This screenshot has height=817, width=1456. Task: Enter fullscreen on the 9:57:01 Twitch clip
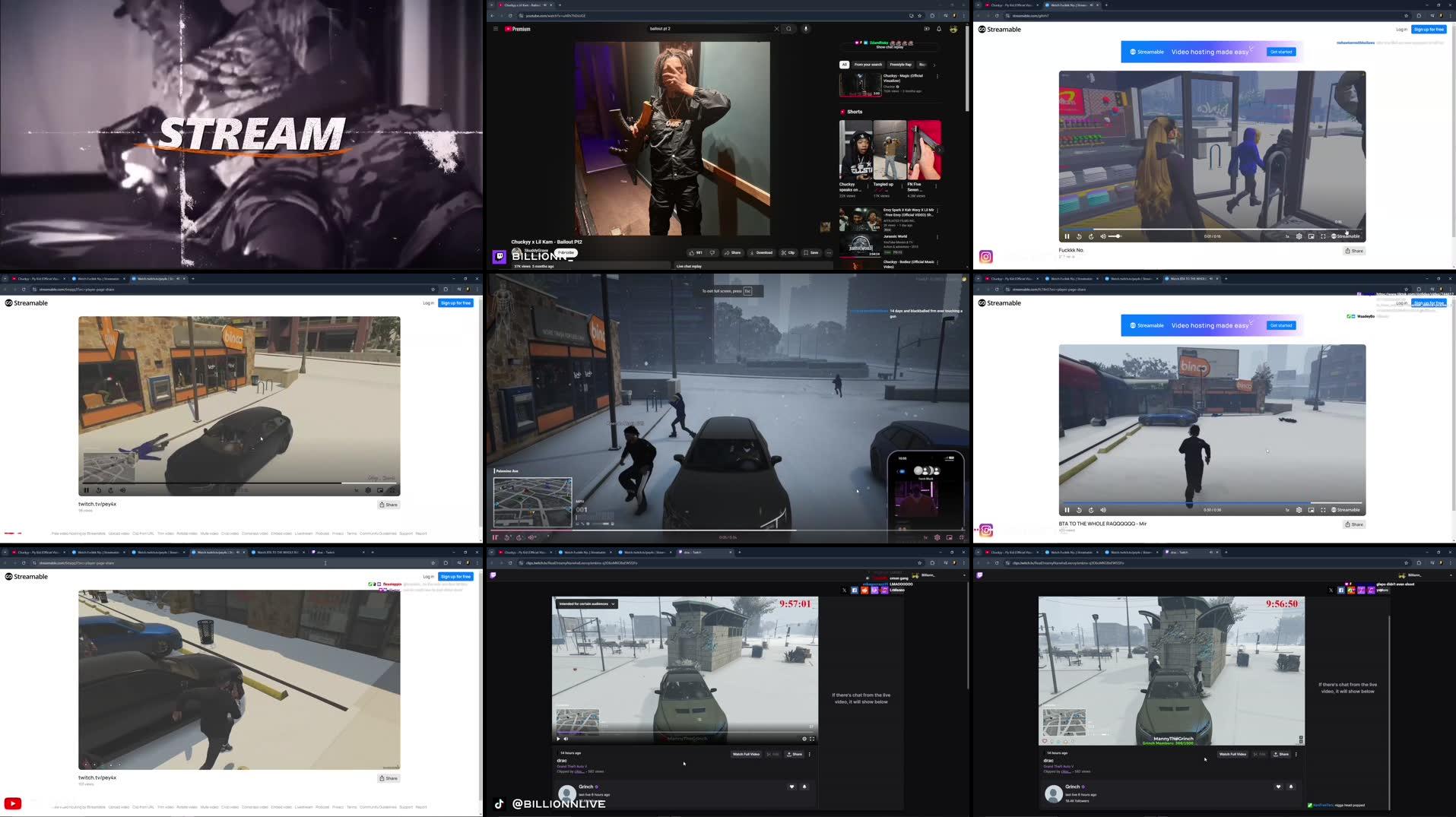[812, 739]
